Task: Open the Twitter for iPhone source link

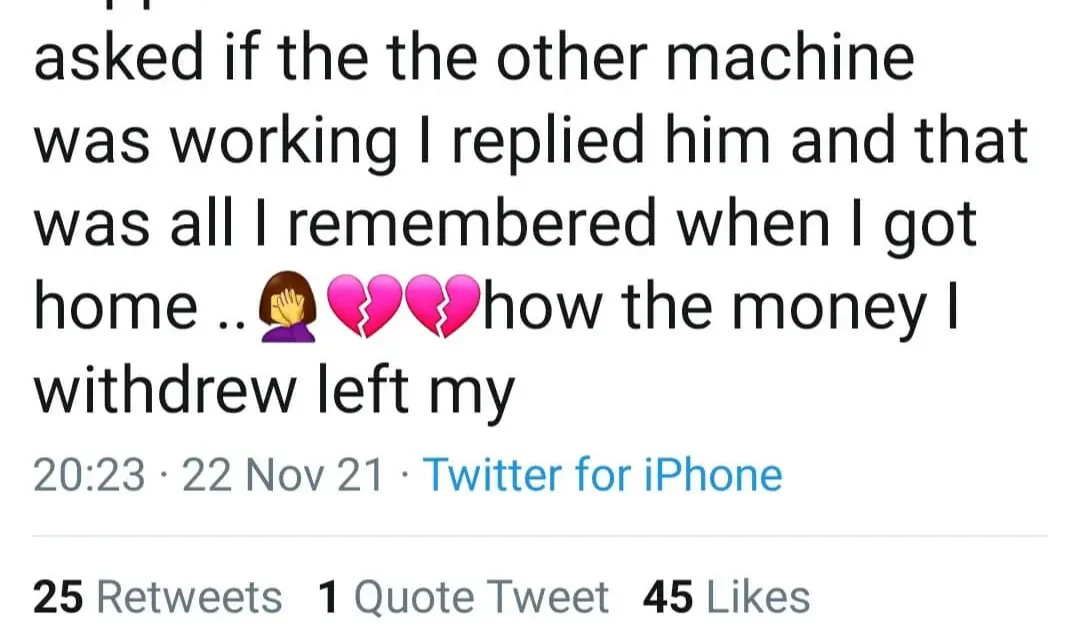Action: (603, 474)
